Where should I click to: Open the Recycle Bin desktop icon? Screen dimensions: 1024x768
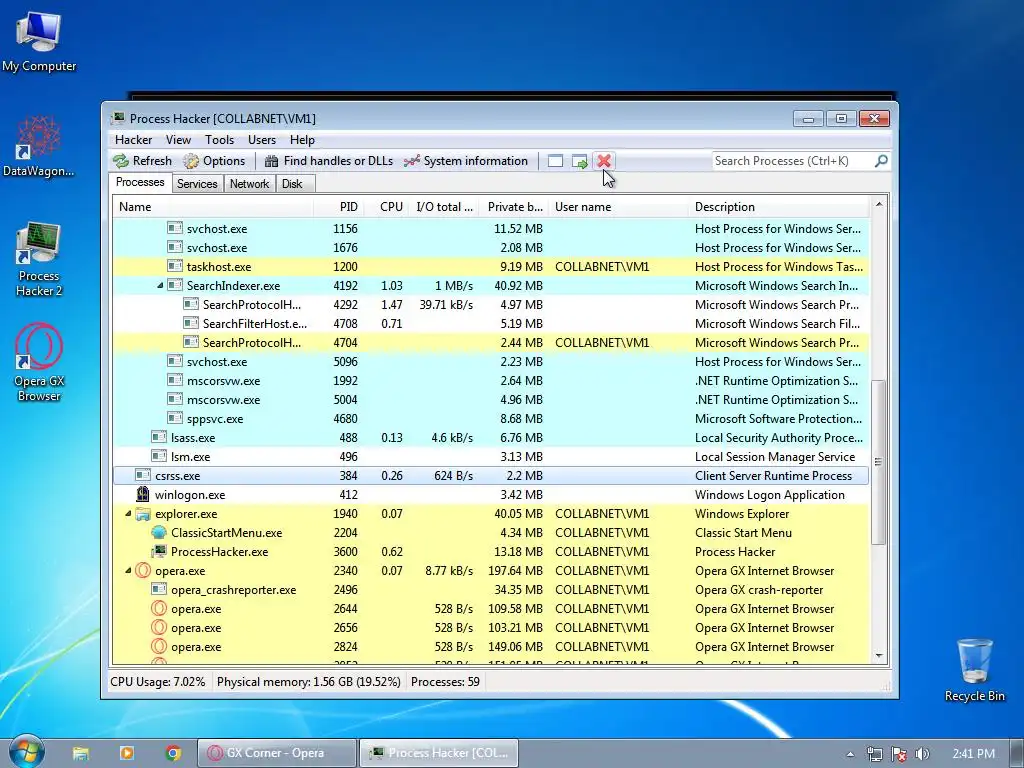[x=974, y=669]
